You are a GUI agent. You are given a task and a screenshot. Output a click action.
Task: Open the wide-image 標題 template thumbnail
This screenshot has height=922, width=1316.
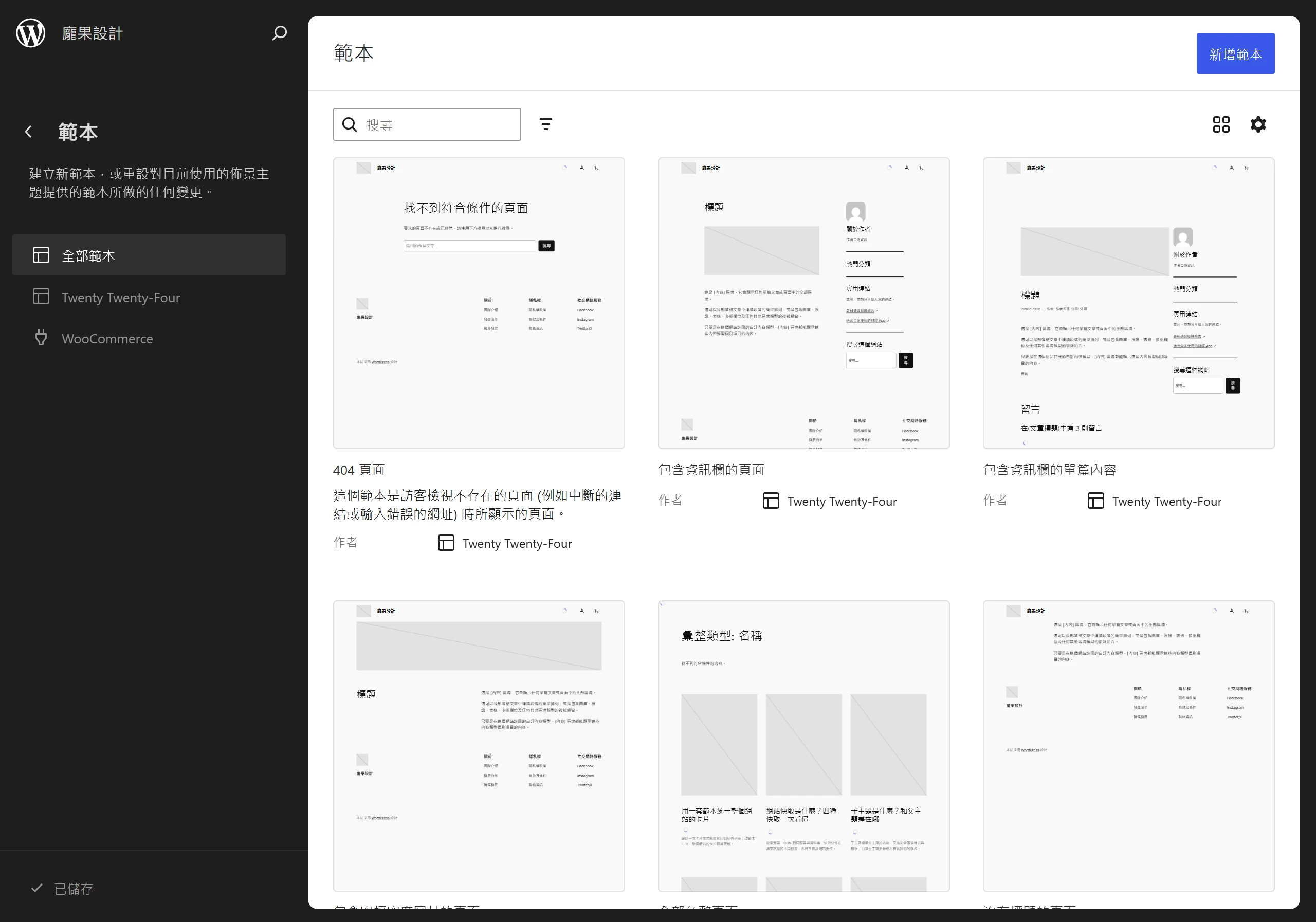tap(479, 746)
